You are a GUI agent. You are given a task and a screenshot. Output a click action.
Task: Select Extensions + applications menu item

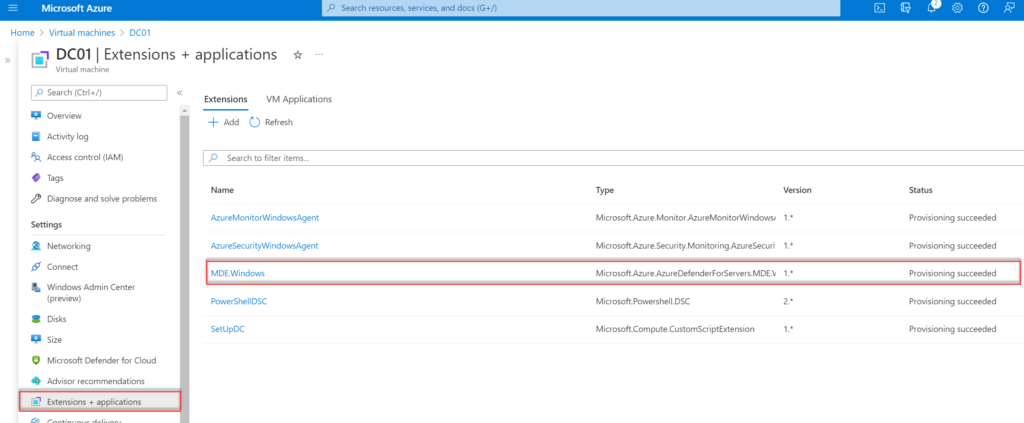99,401
